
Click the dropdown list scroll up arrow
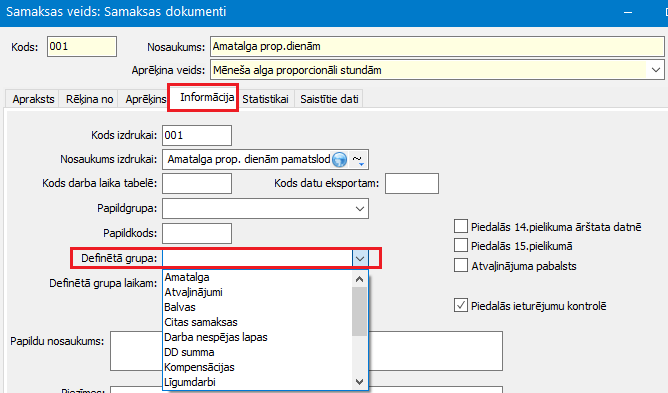coord(360,279)
